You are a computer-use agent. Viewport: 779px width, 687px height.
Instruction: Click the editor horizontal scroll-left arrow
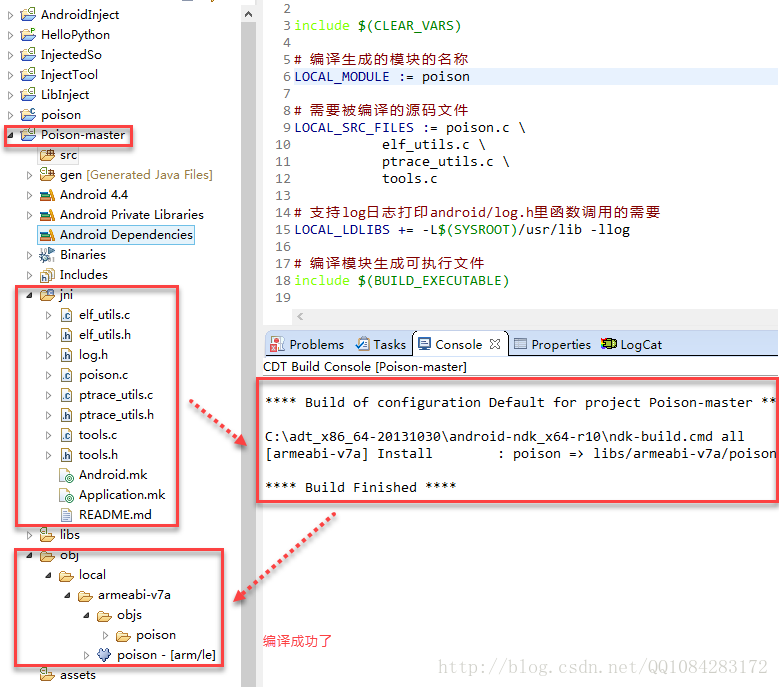(x=300, y=316)
